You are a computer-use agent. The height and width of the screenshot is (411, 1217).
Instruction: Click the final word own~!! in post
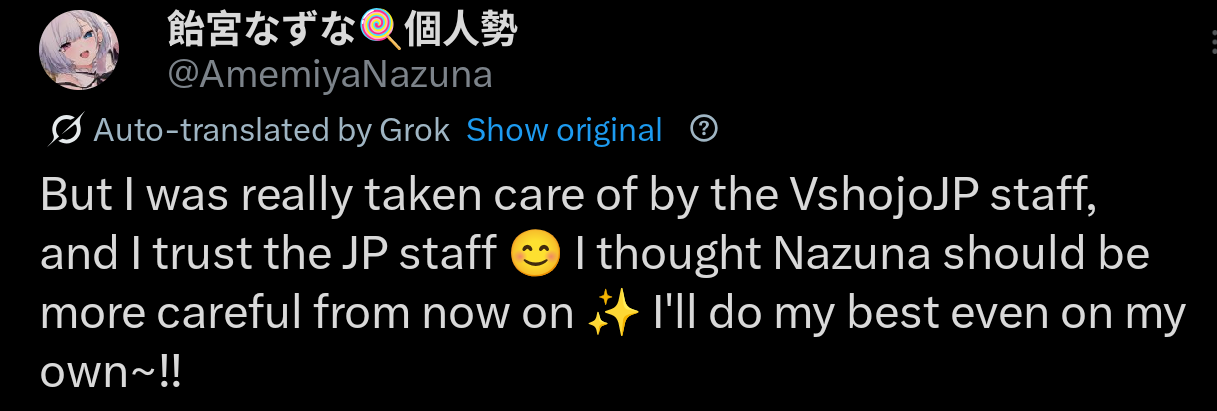[111, 373]
